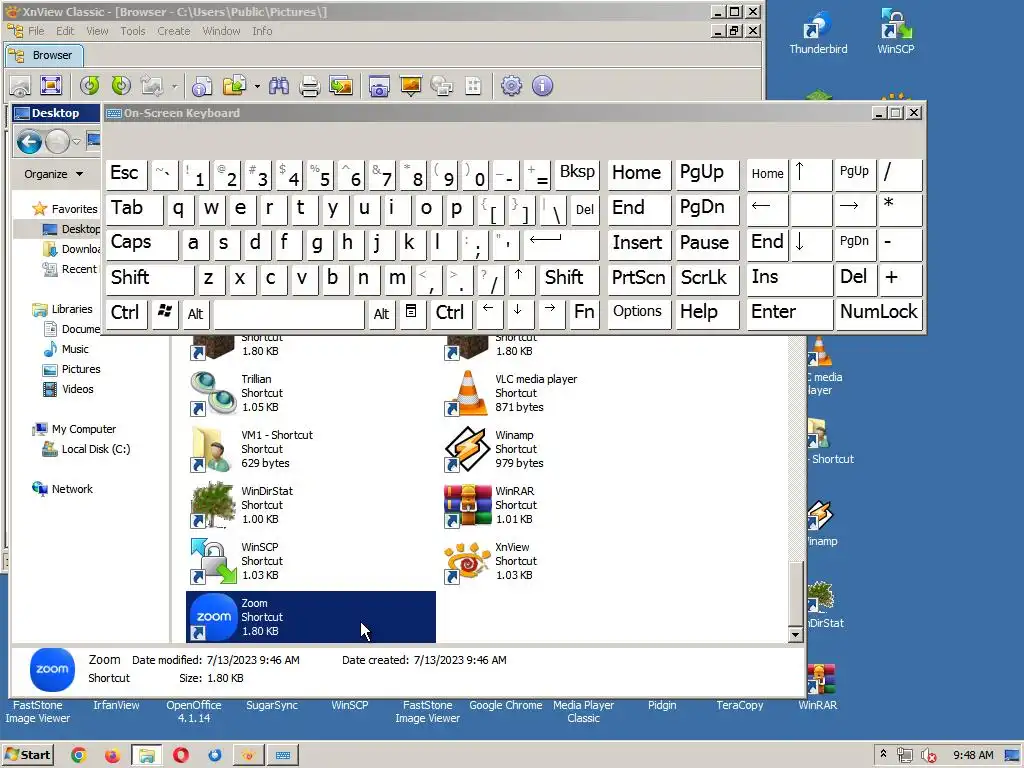
Task: Click the clock showing 9:48 AM
Action: coord(972,755)
